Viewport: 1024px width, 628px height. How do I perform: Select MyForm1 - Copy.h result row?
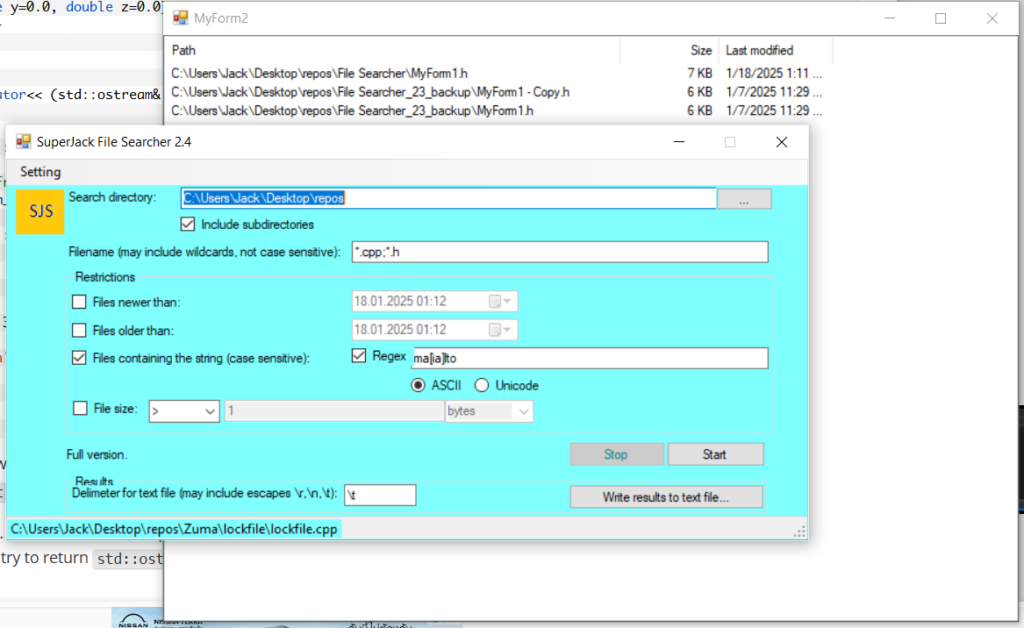pyautogui.click(x=370, y=92)
